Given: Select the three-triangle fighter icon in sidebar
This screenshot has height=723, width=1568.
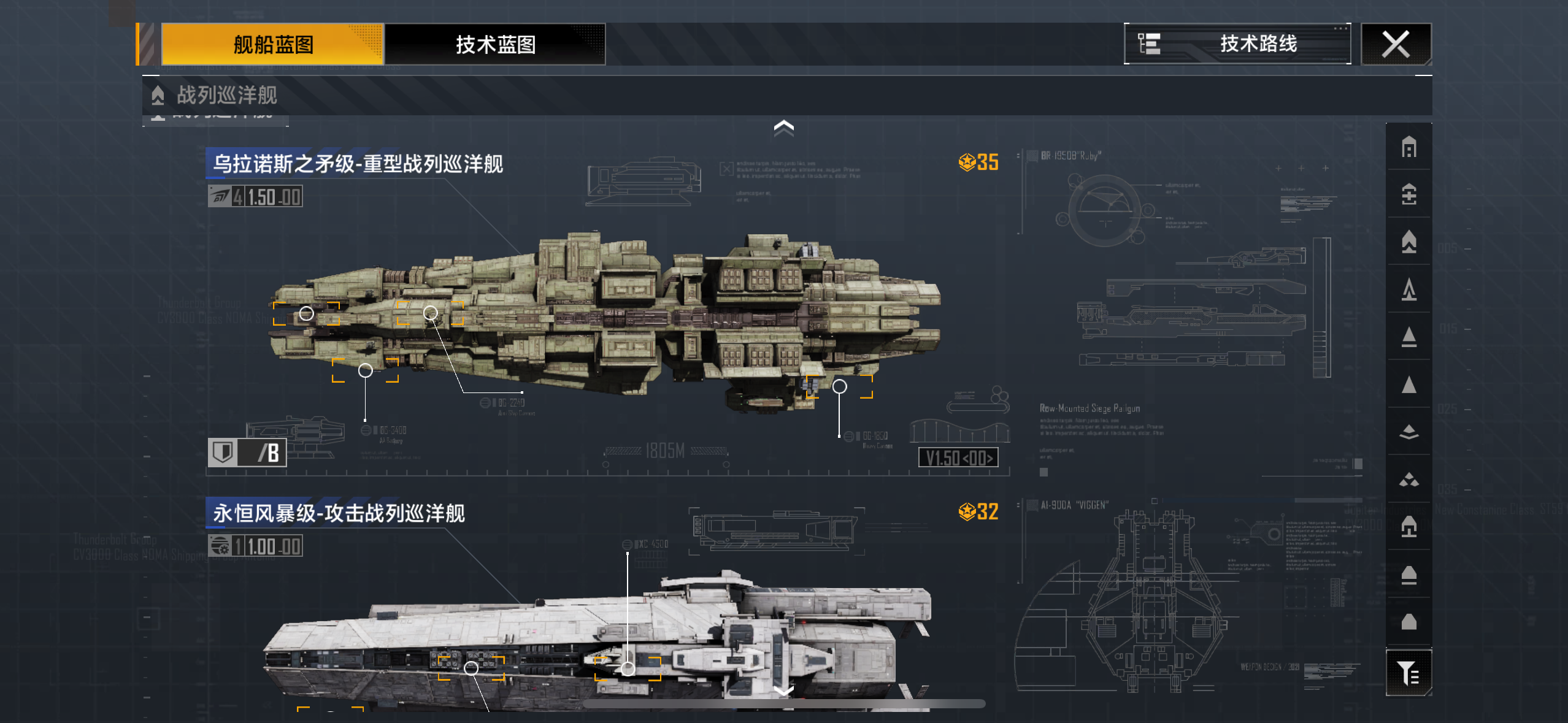Looking at the screenshot, I should click(x=1409, y=480).
